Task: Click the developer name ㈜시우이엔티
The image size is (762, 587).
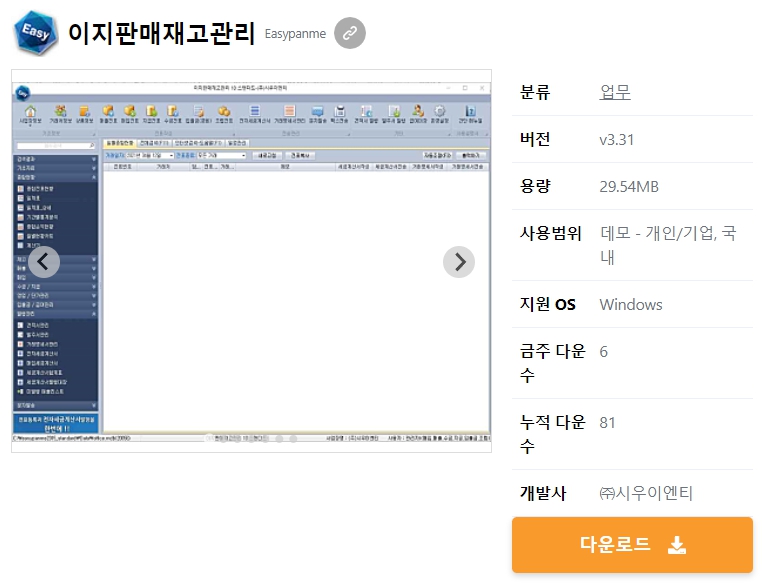Action: click(646, 493)
